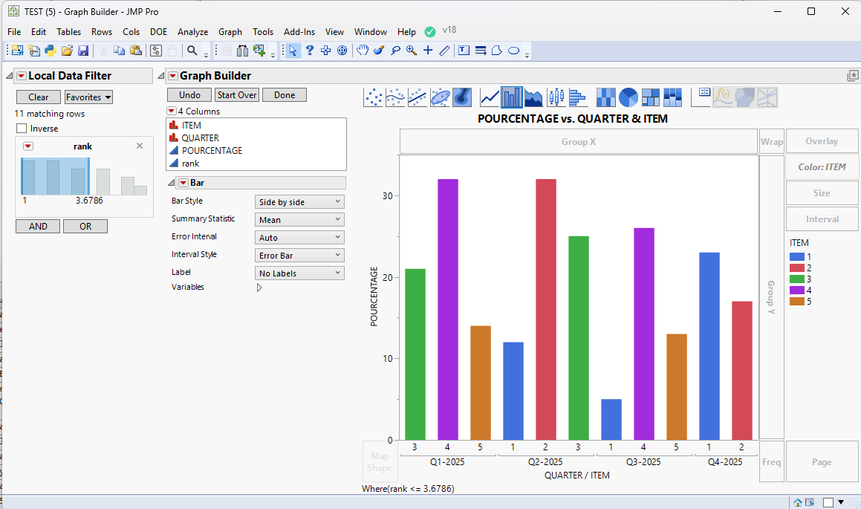Click the Save icon in toolbar

click(x=84, y=50)
